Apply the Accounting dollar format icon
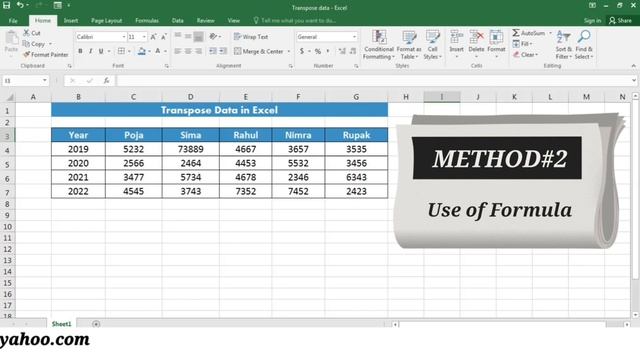 pyautogui.click(x=302, y=51)
